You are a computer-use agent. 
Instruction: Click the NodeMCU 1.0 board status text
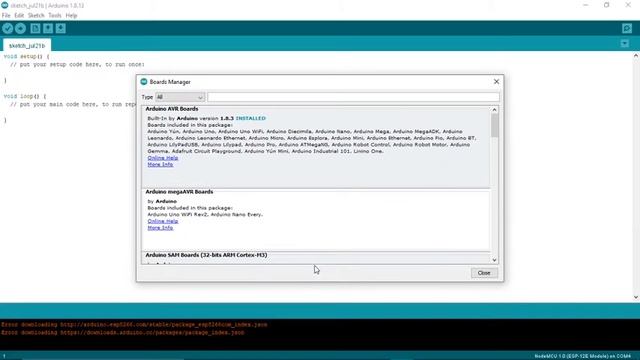pos(582,356)
